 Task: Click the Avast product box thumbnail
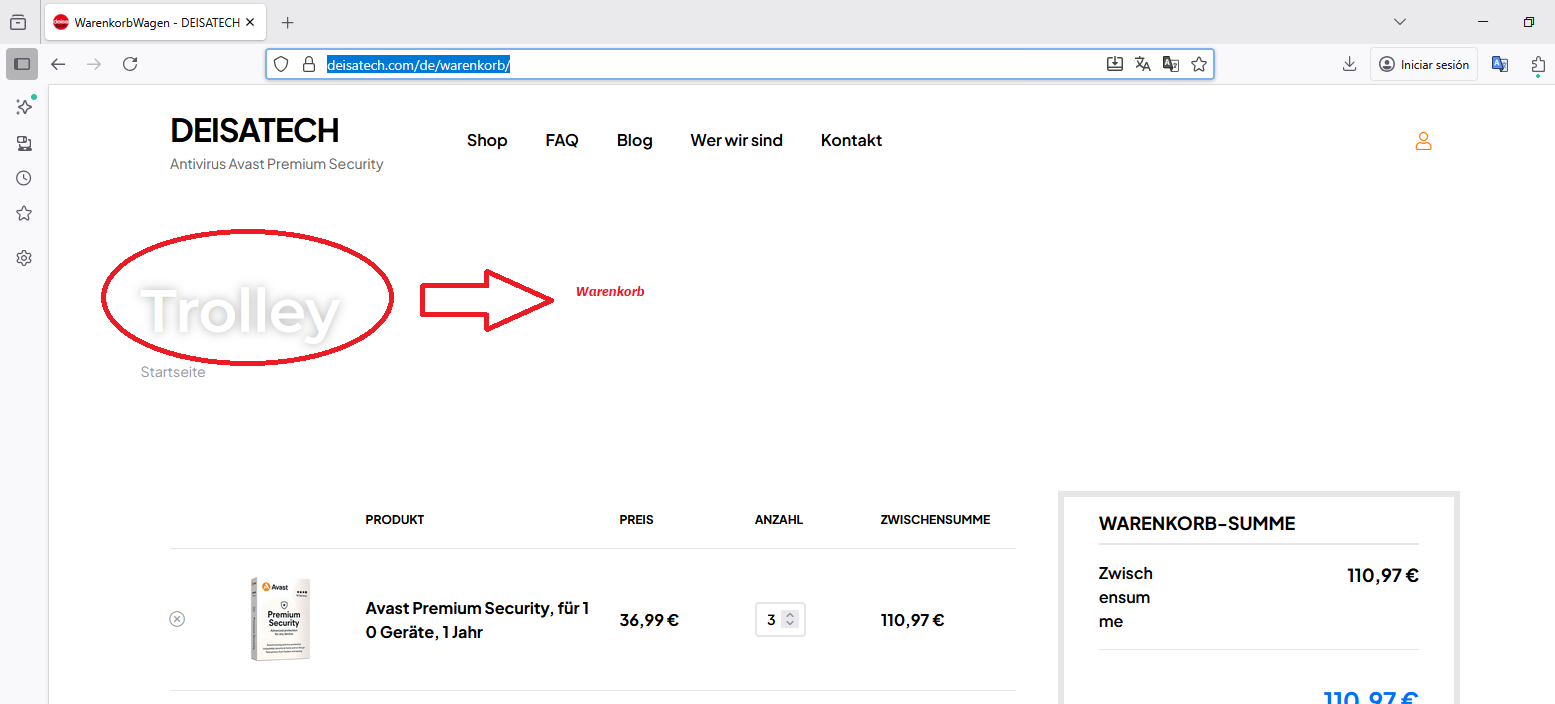click(280, 619)
